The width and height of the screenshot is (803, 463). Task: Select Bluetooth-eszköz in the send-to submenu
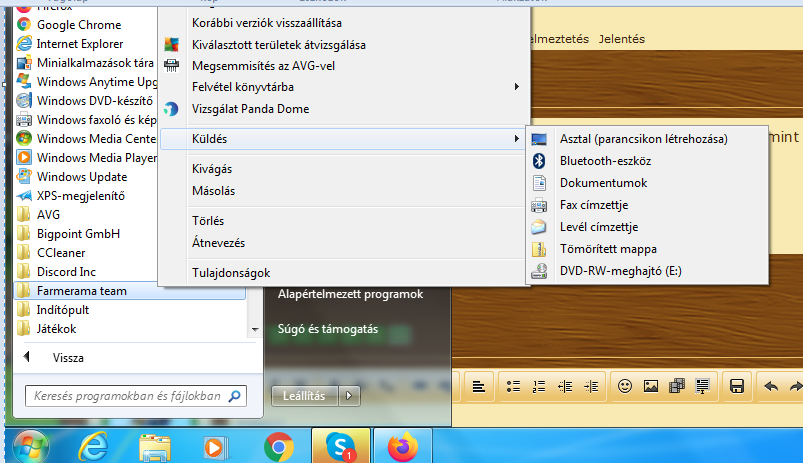605,161
